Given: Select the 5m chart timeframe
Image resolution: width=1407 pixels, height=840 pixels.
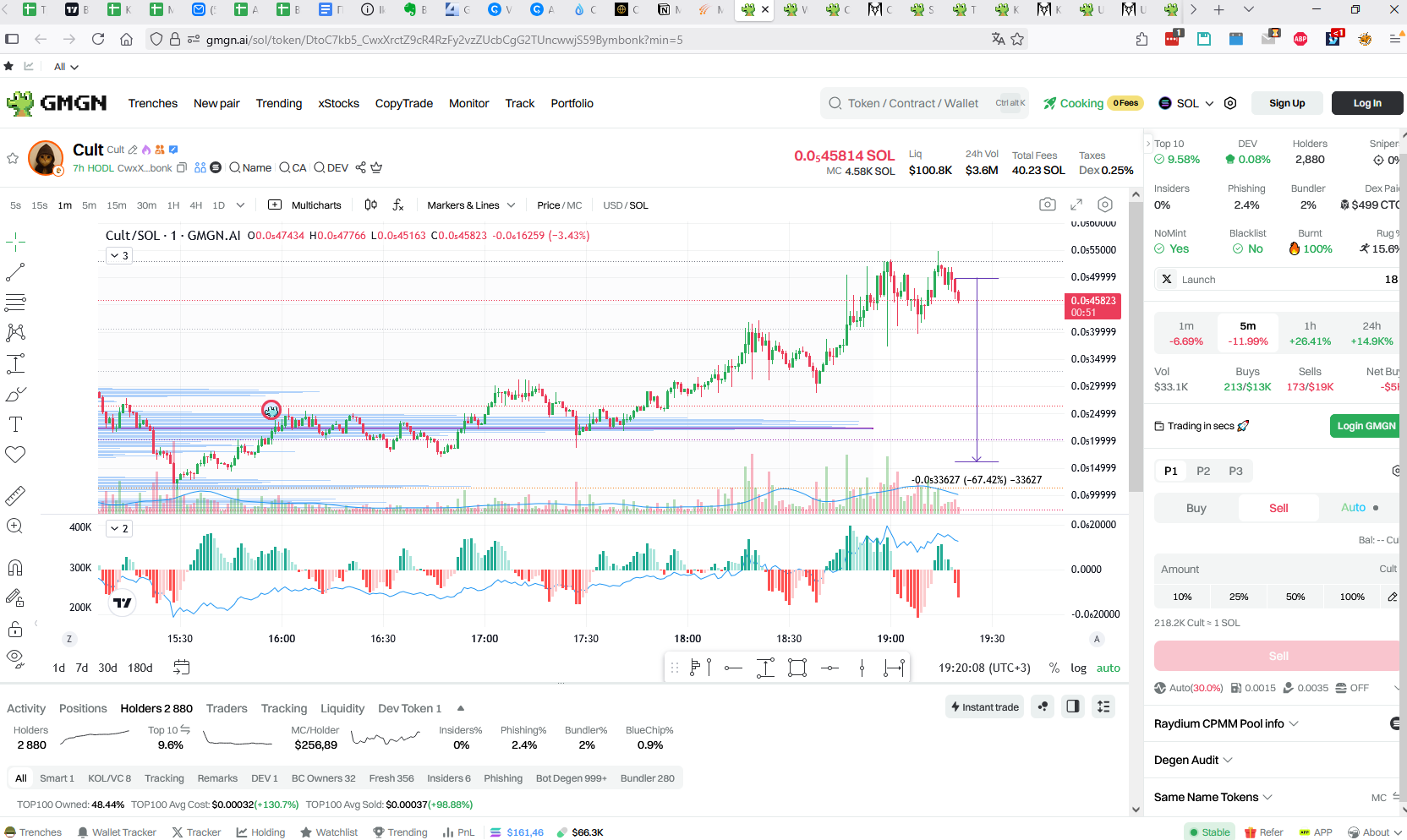Looking at the screenshot, I should point(89,205).
